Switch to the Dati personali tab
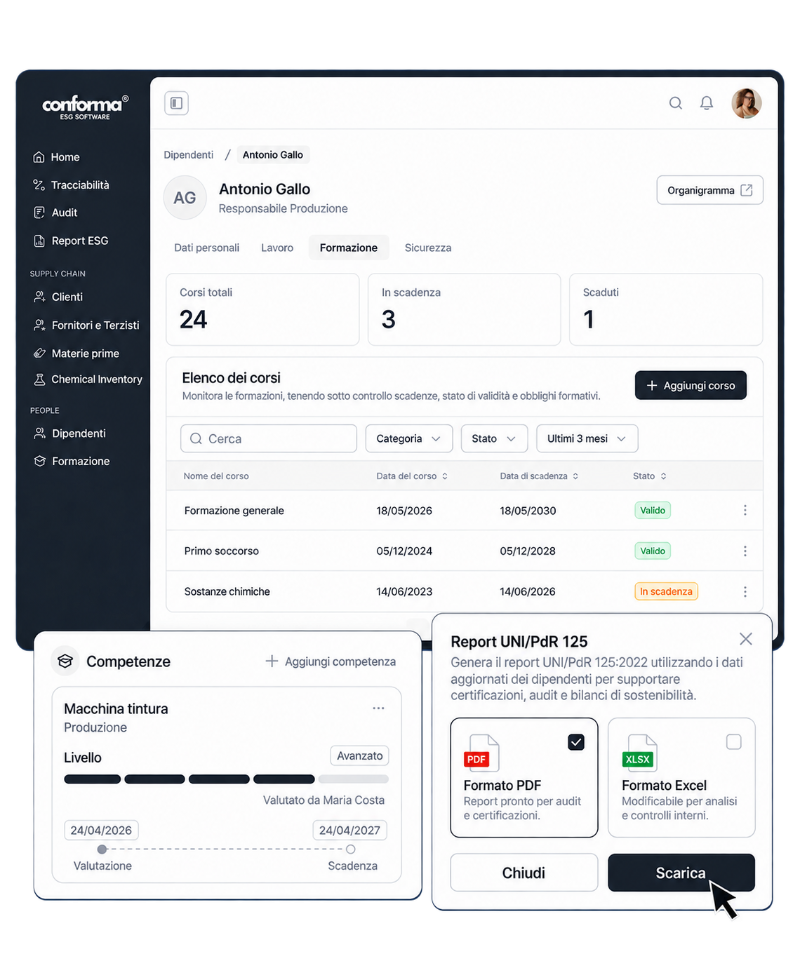Viewport: 800px width, 968px height. (x=206, y=248)
